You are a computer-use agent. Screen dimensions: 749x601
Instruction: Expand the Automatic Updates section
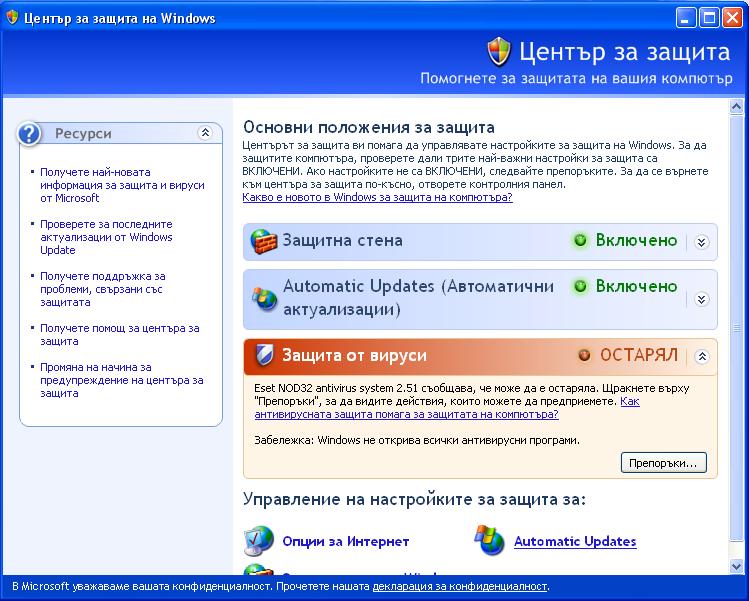point(701,300)
